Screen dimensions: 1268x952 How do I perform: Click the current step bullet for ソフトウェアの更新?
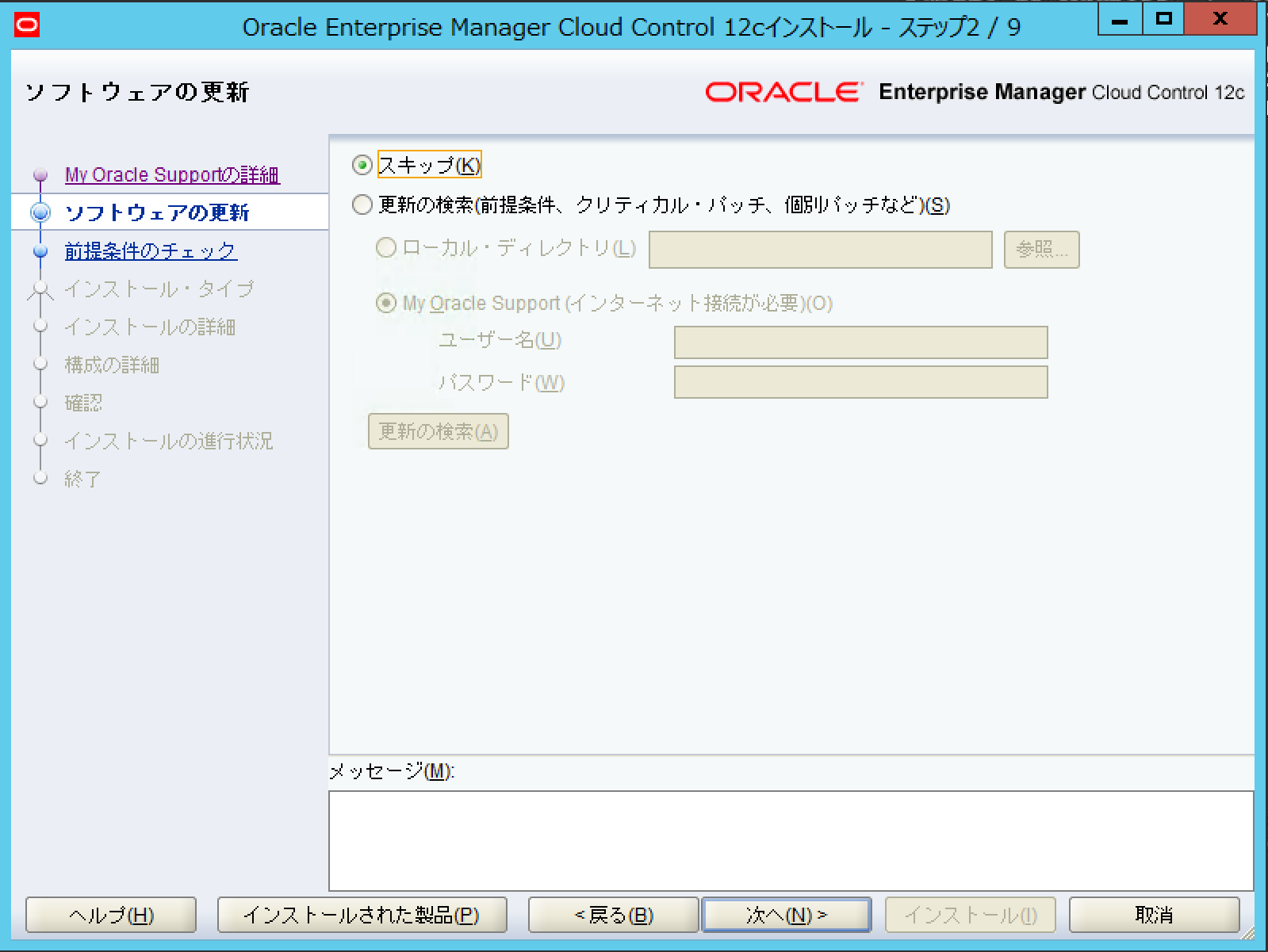tap(40, 212)
